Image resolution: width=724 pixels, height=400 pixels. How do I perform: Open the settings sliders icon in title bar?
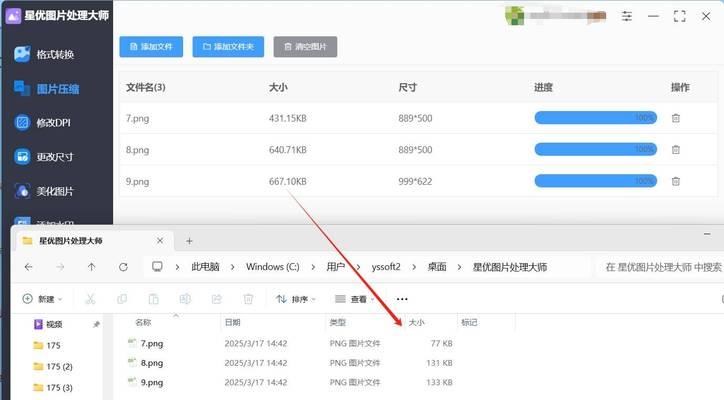pos(627,17)
